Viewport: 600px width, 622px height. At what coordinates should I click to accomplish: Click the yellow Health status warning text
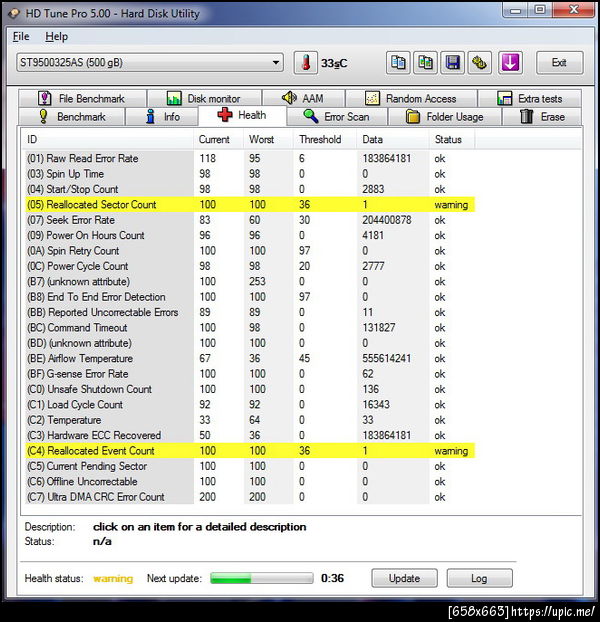pos(113,579)
